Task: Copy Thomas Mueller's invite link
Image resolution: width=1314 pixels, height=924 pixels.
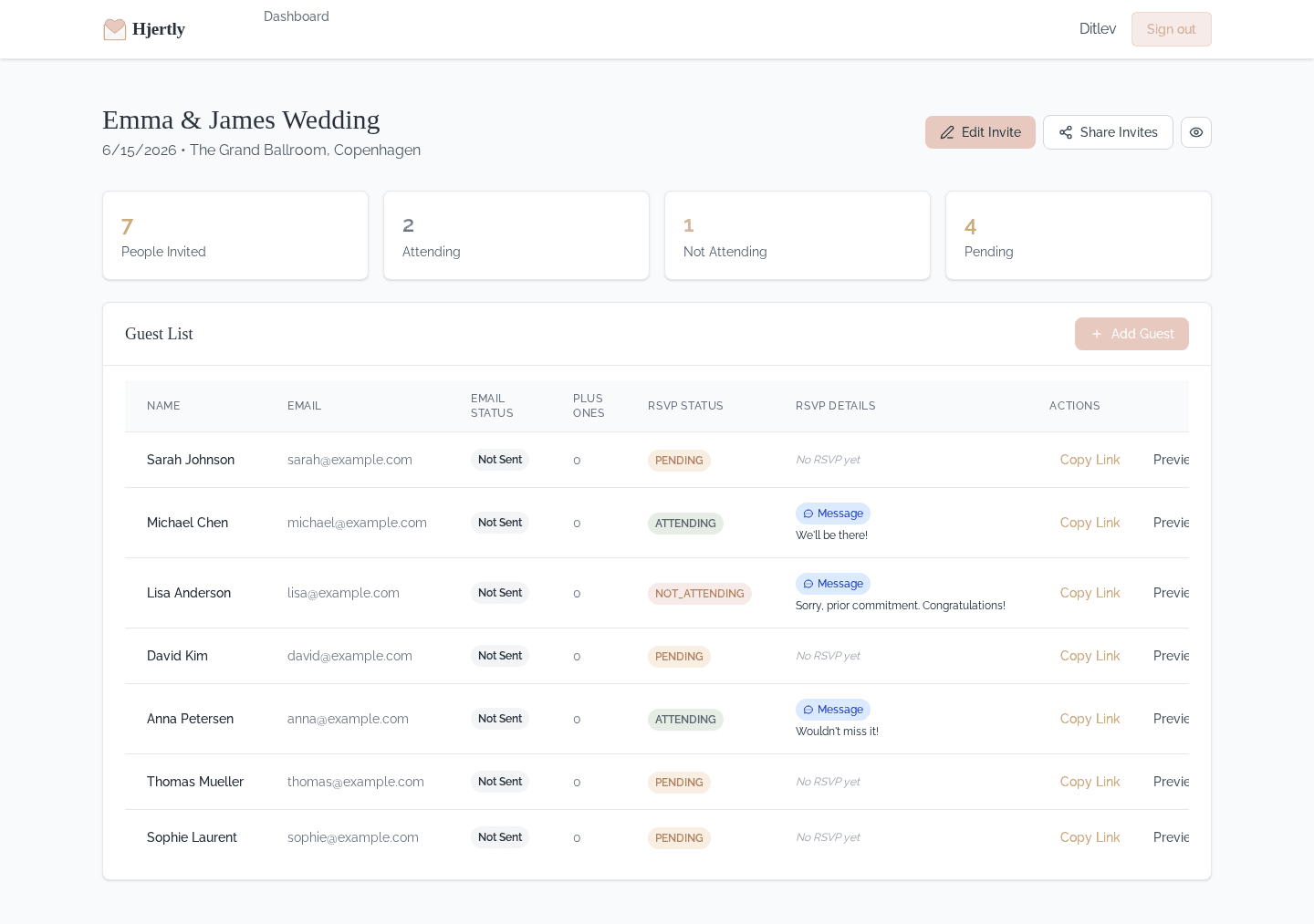Action: tap(1090, 782)
